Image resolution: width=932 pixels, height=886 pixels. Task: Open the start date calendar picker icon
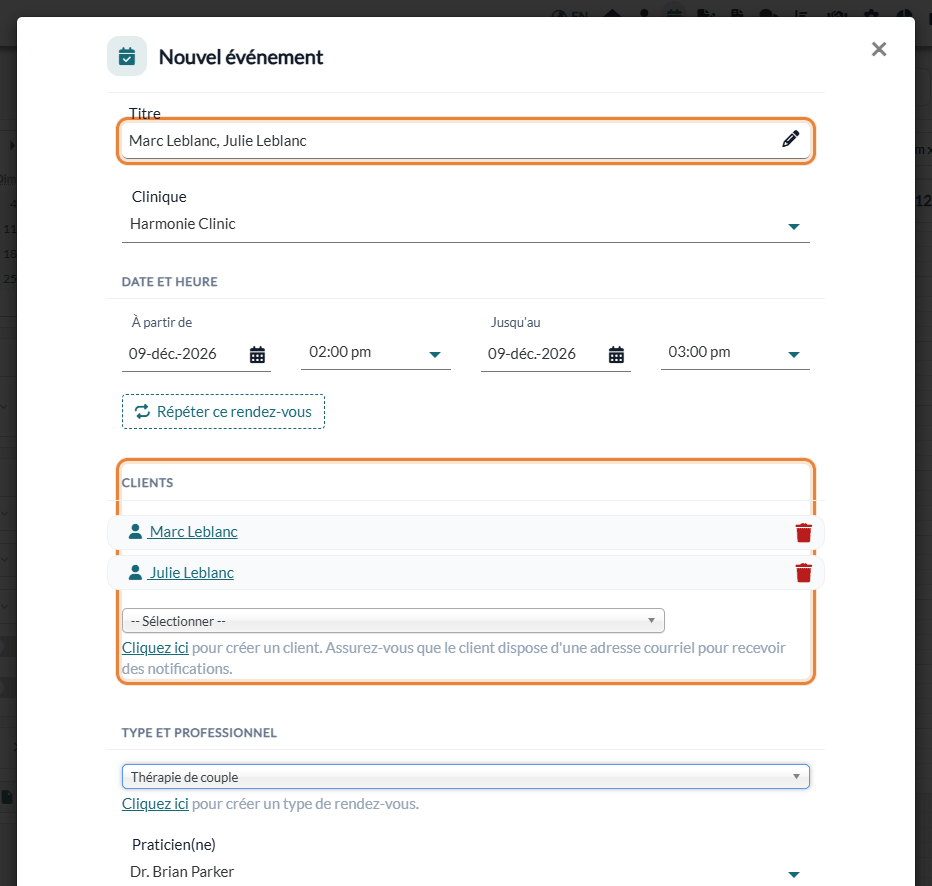point(257,355)
